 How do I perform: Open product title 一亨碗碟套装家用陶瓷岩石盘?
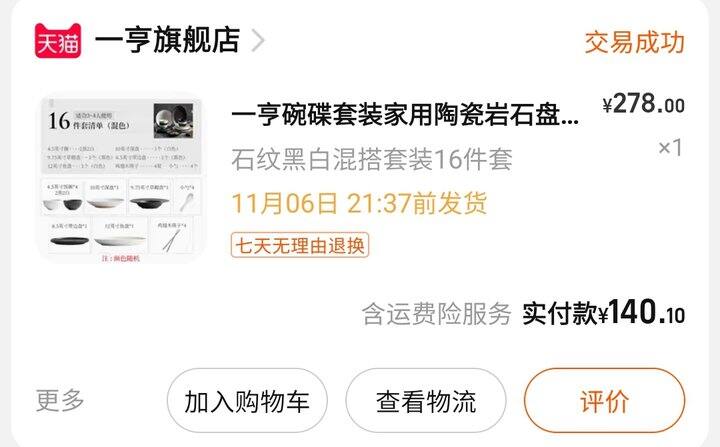coord(405,115)
